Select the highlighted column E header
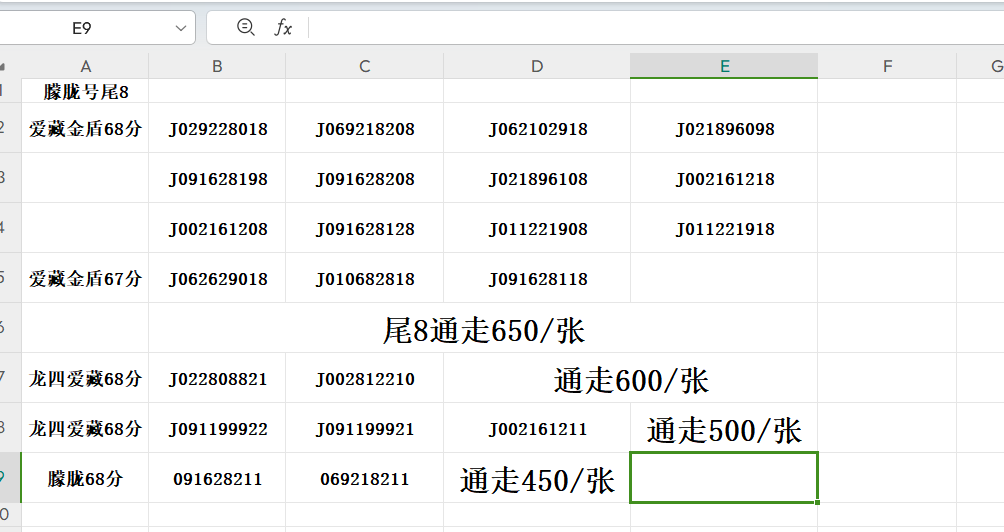The height and width of the screenshot is (532, 1004). point(723,66)
